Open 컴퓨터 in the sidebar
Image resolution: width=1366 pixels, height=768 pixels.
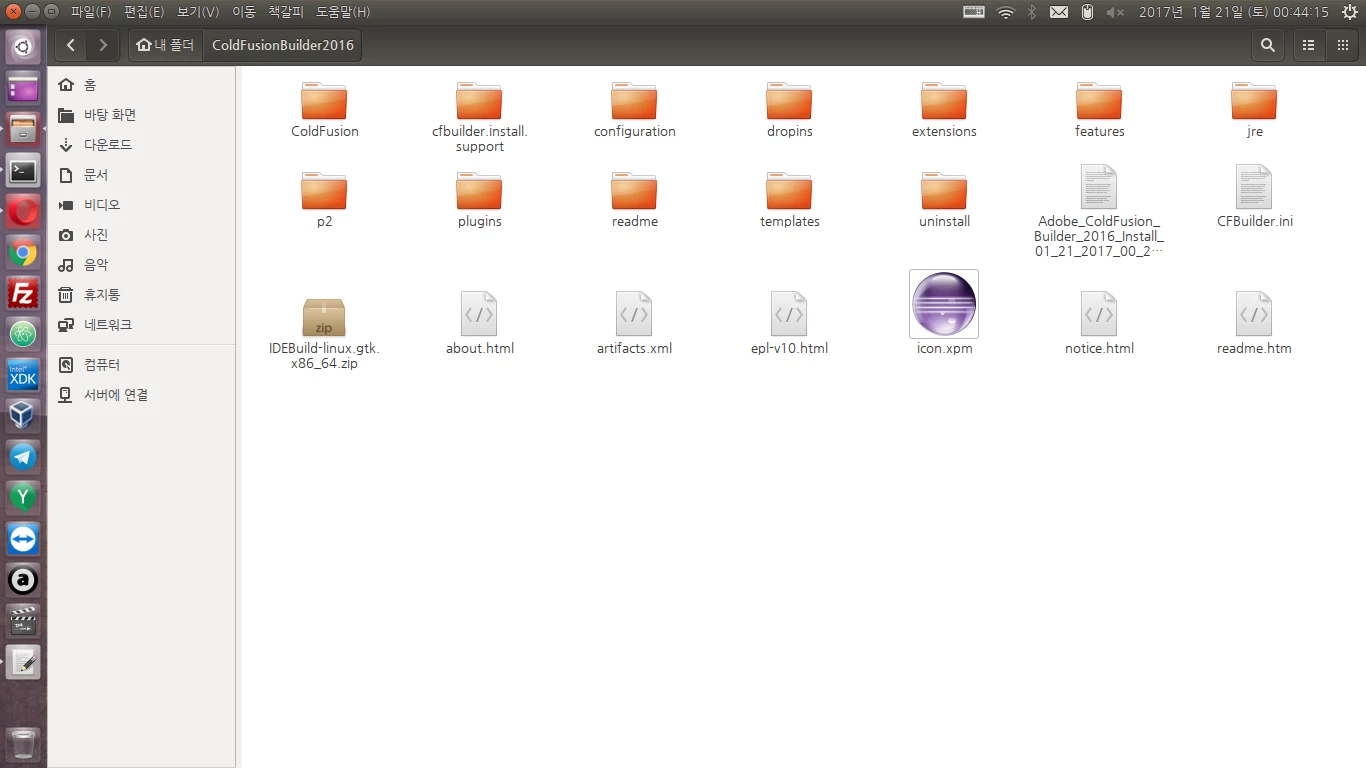pyautogui.click(x=141, y=365)
